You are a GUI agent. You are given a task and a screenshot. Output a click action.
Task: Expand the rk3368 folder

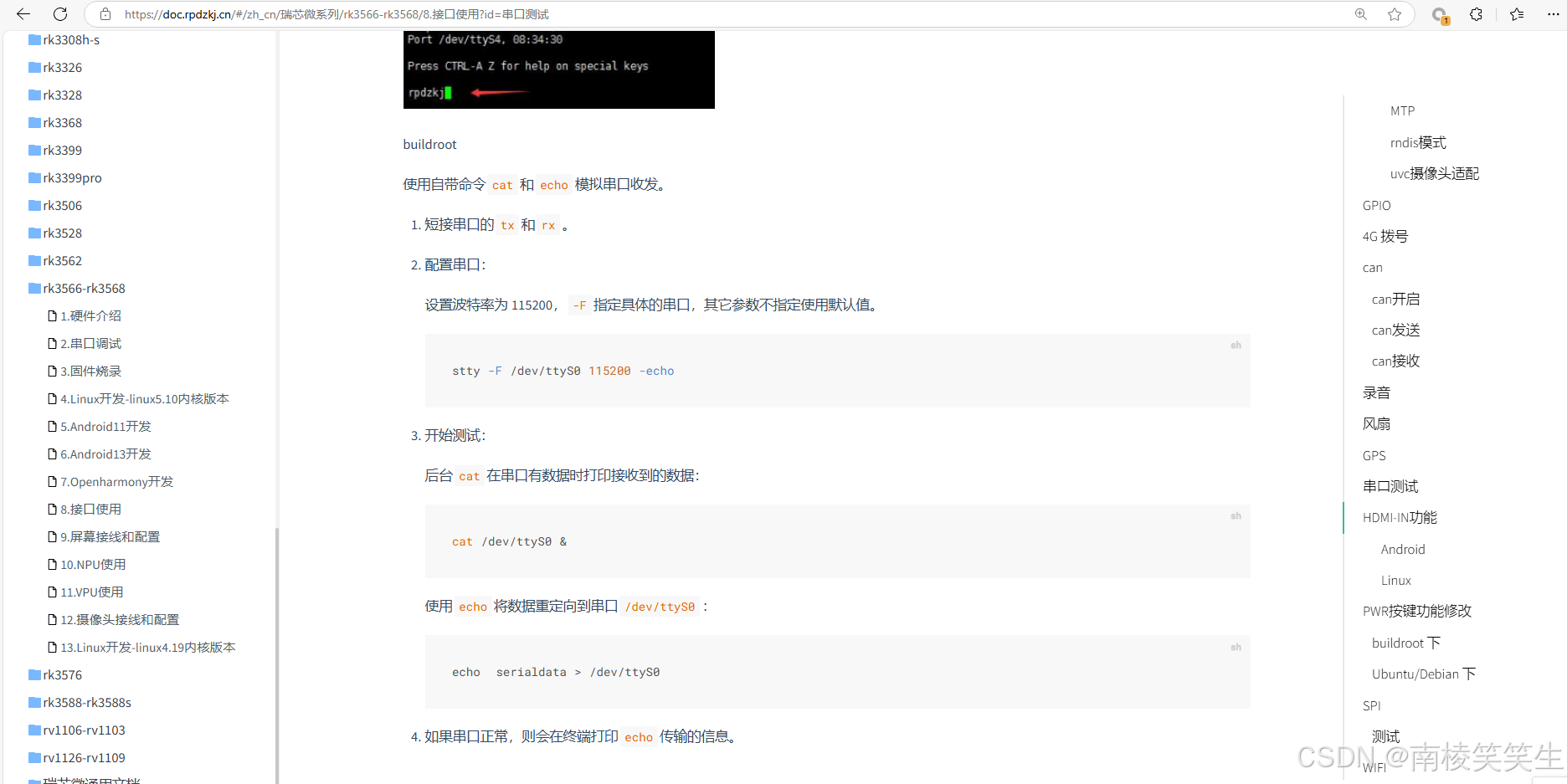tap(55, 122)
